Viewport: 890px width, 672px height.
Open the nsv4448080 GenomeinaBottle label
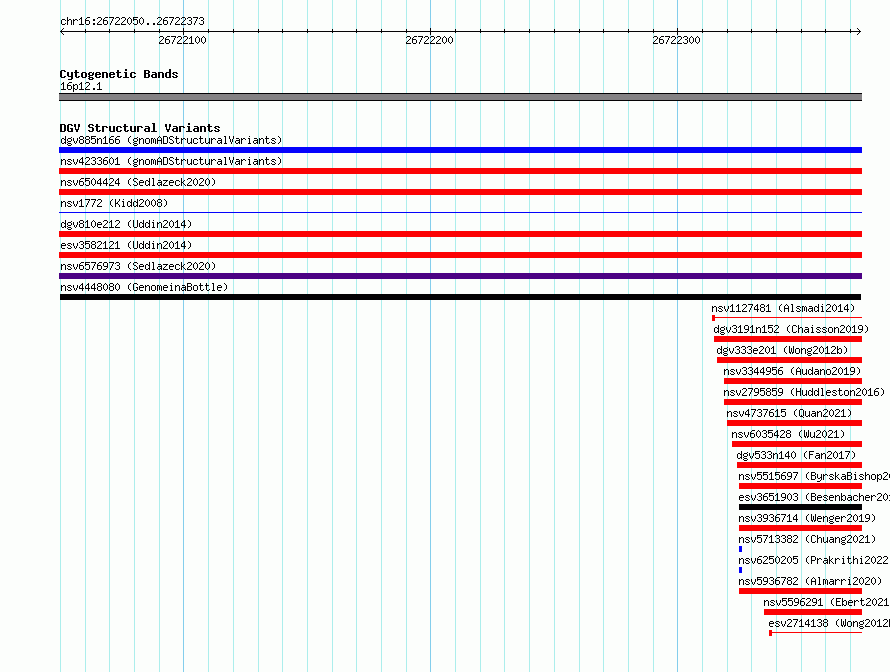pos(144,287)
